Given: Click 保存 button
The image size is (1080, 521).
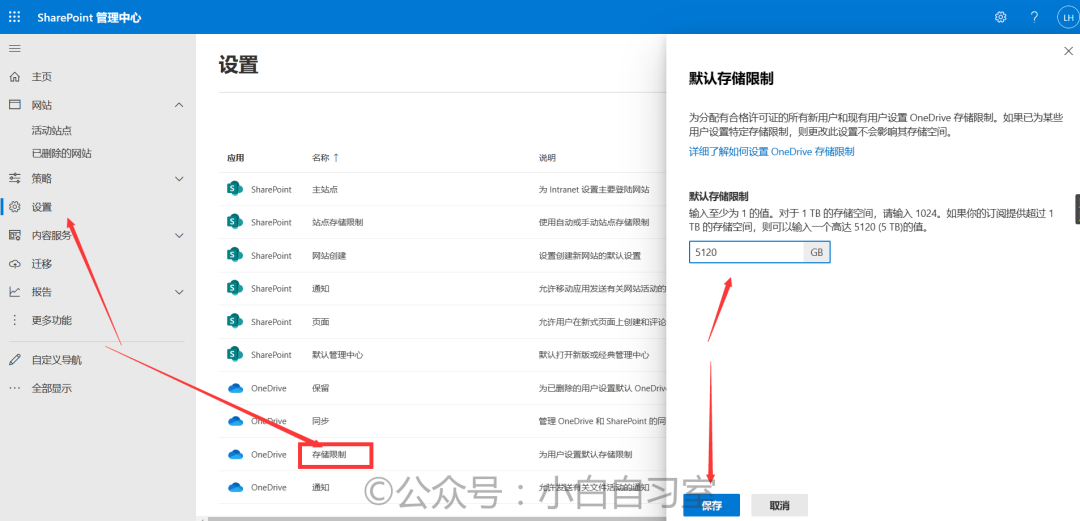Looking at the screenshot, I should tap(712, 506).
